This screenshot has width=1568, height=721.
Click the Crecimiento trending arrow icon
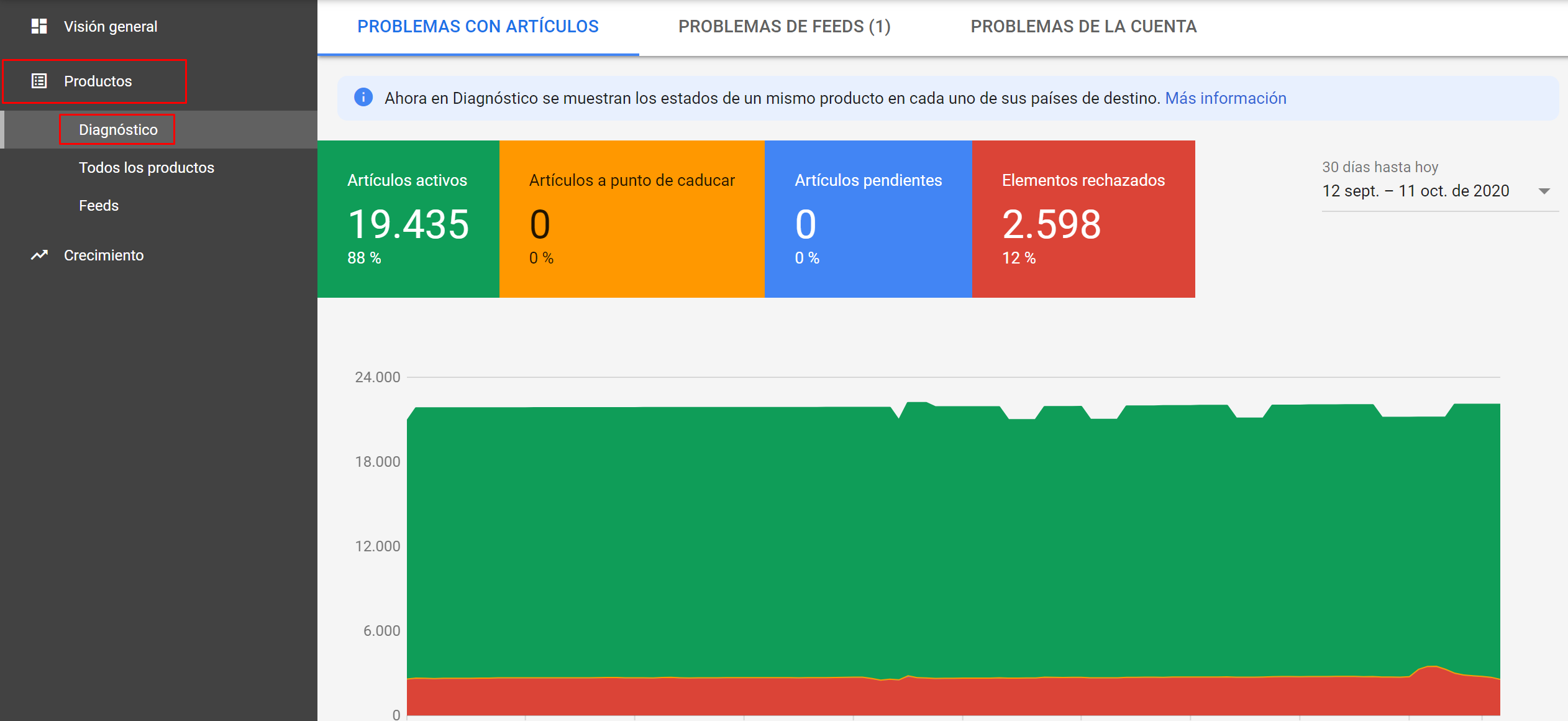click(39, 255)
